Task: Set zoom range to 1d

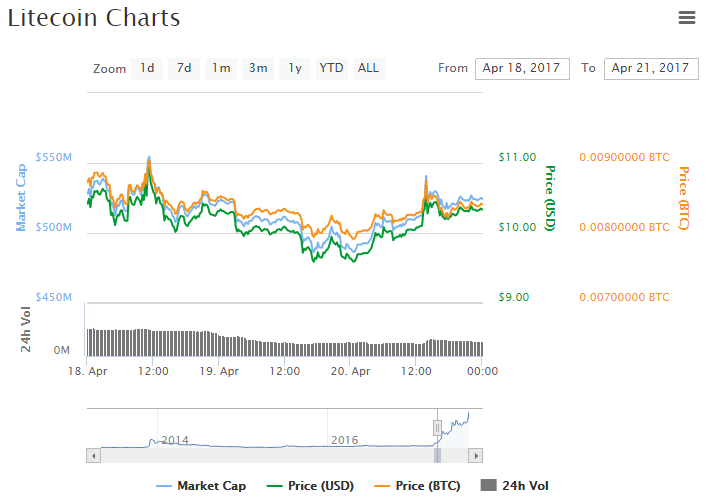Action: point(147,69)
